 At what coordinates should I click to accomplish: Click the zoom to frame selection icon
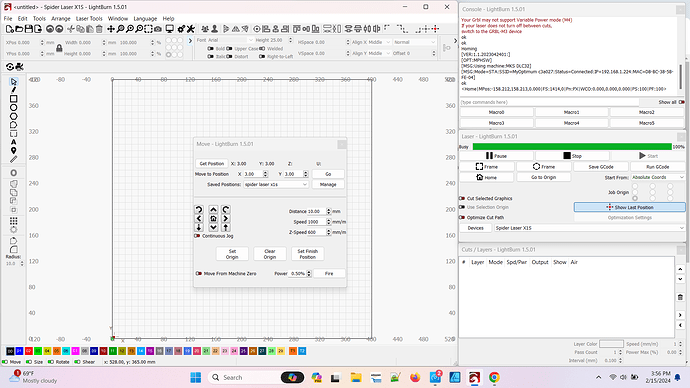coord(148,29)
